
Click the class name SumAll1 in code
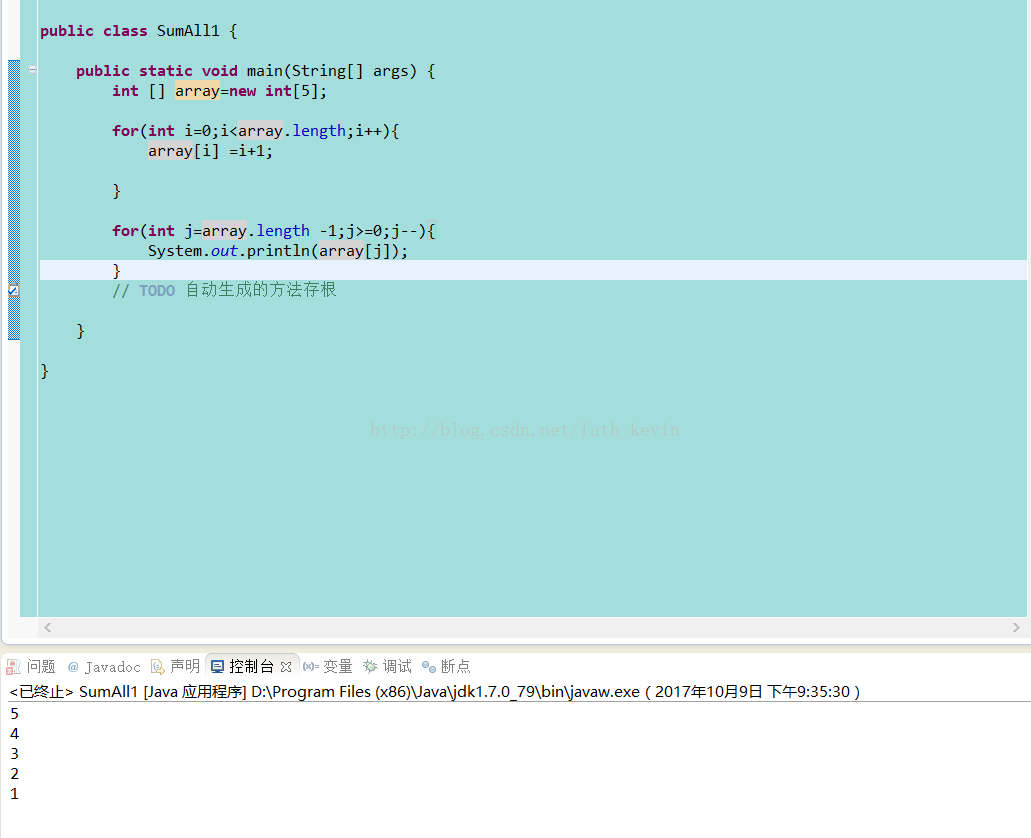click(188, 30)
